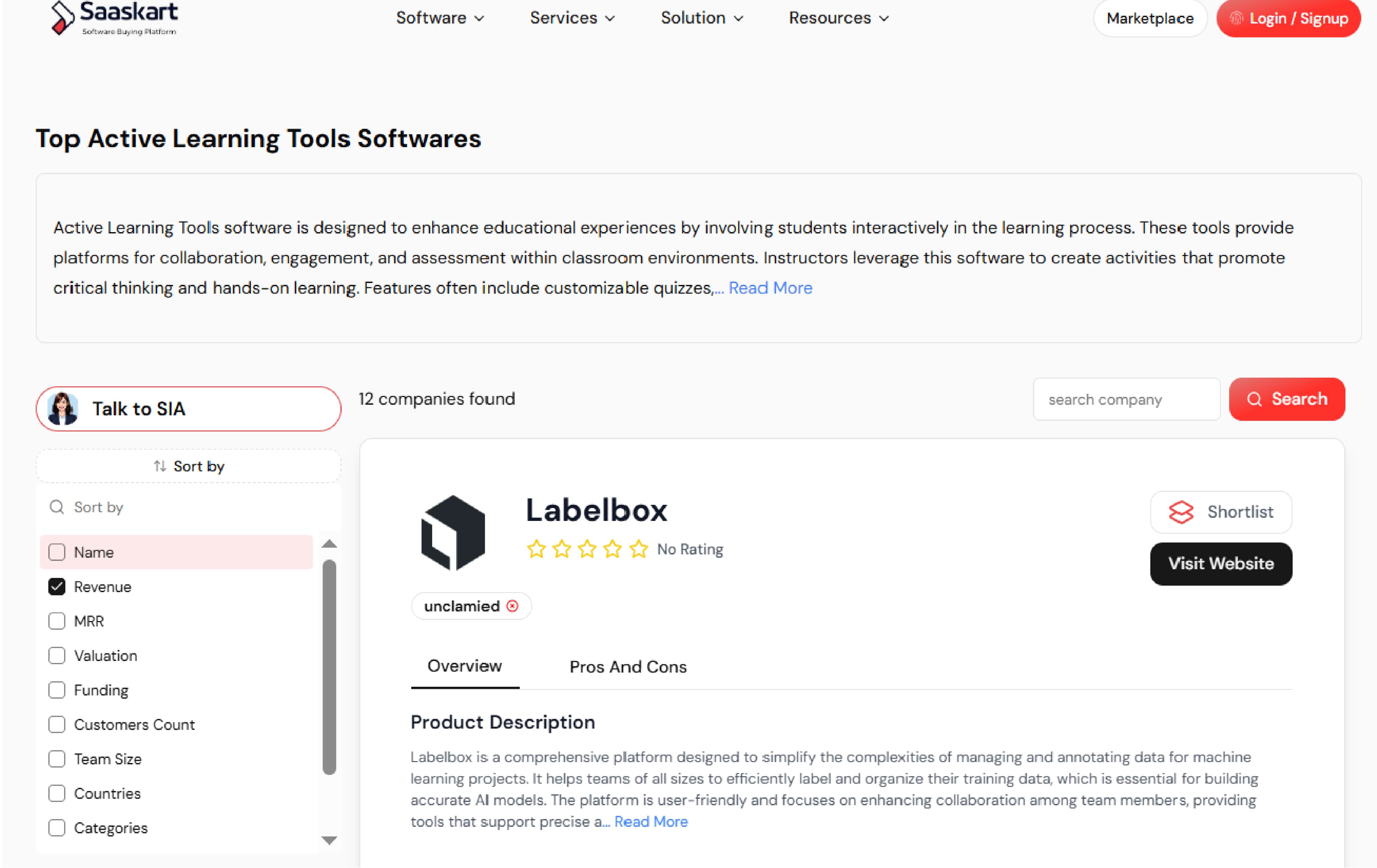Switch to the Overview tab
This screenshot has height=868, width=1377.
(x=464, y=666)
